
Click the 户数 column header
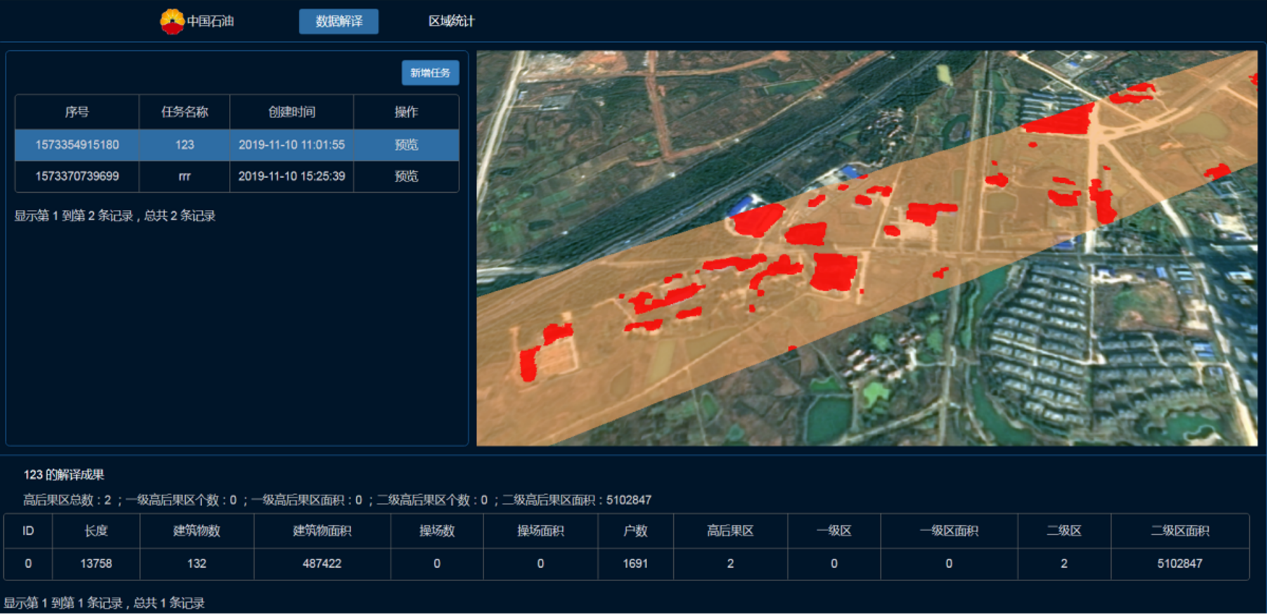tap(636, 531)
